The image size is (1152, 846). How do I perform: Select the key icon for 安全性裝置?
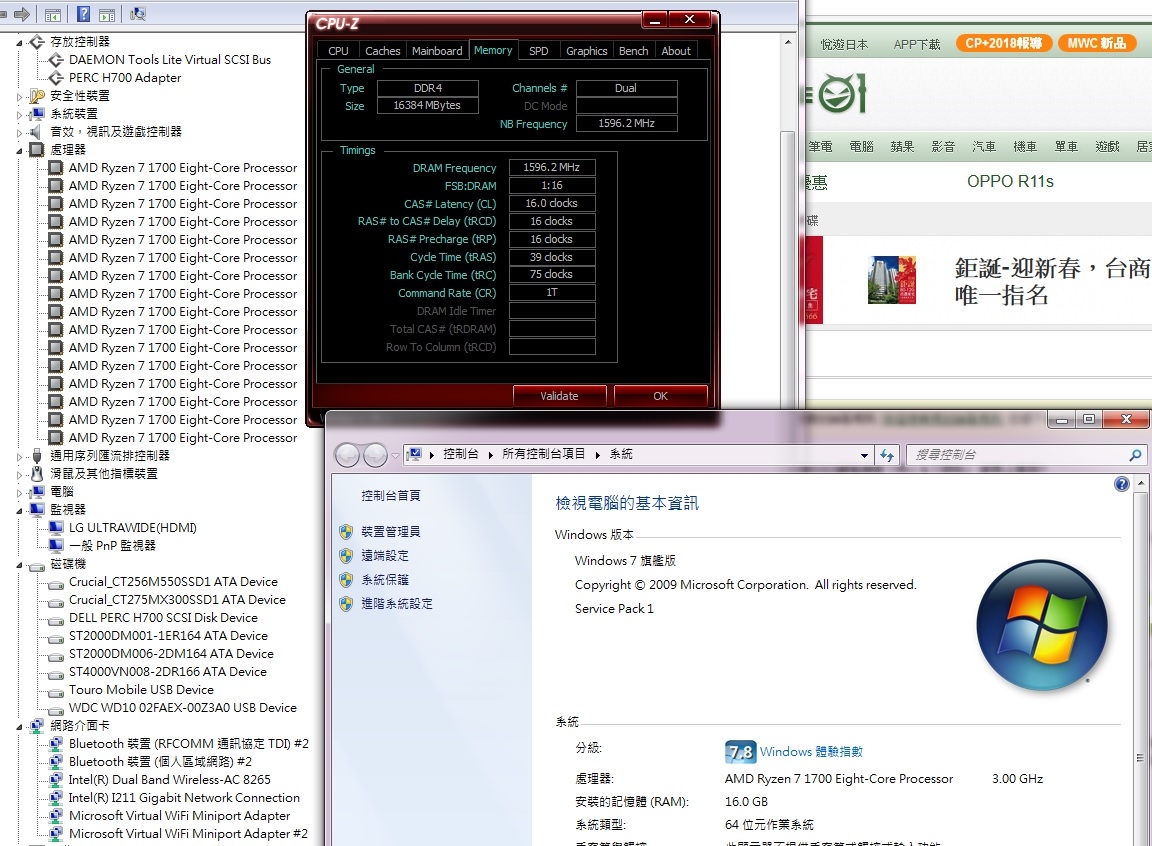click(37, 95)
